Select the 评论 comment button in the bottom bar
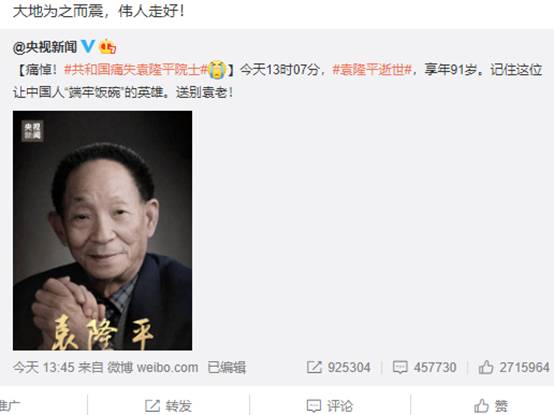 click(330, 406)
